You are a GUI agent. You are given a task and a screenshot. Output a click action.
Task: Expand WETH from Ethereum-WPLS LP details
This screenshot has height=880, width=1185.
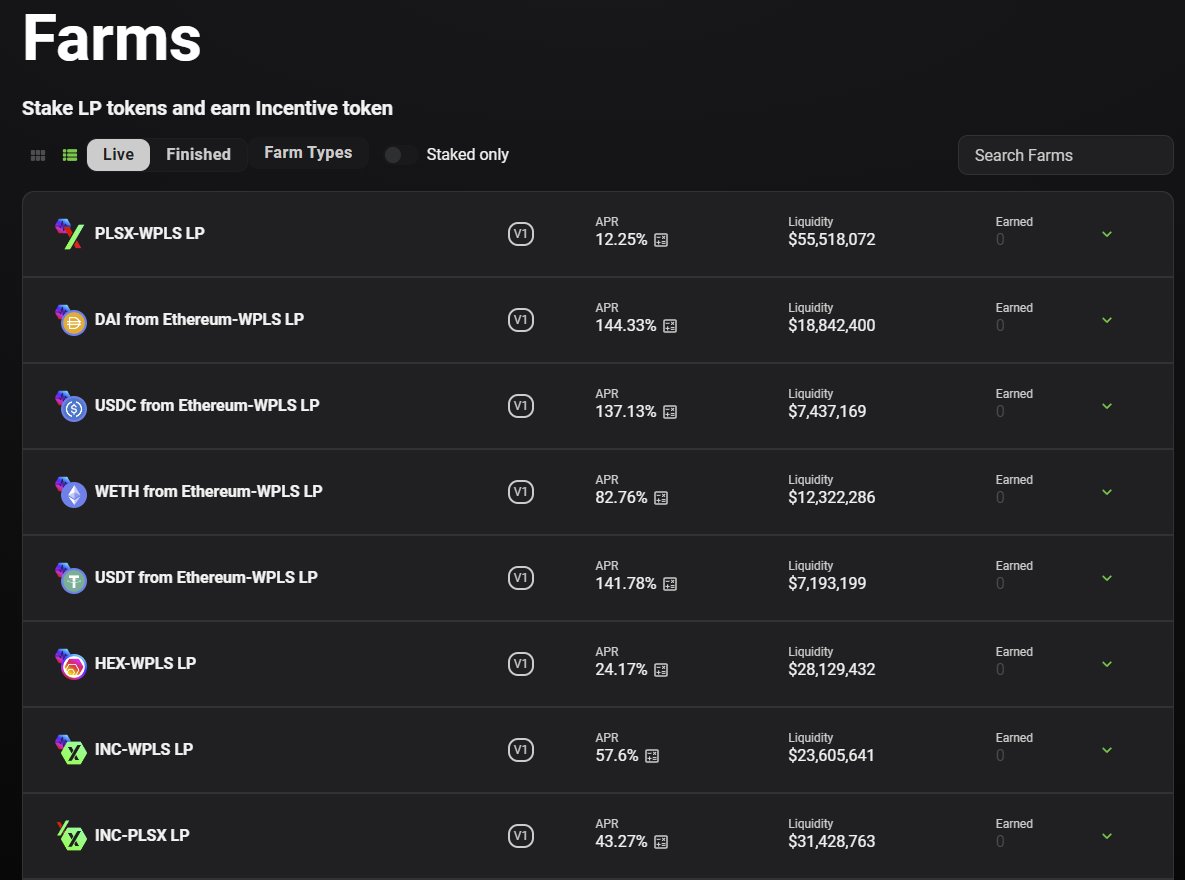[x=1106, y=492]
